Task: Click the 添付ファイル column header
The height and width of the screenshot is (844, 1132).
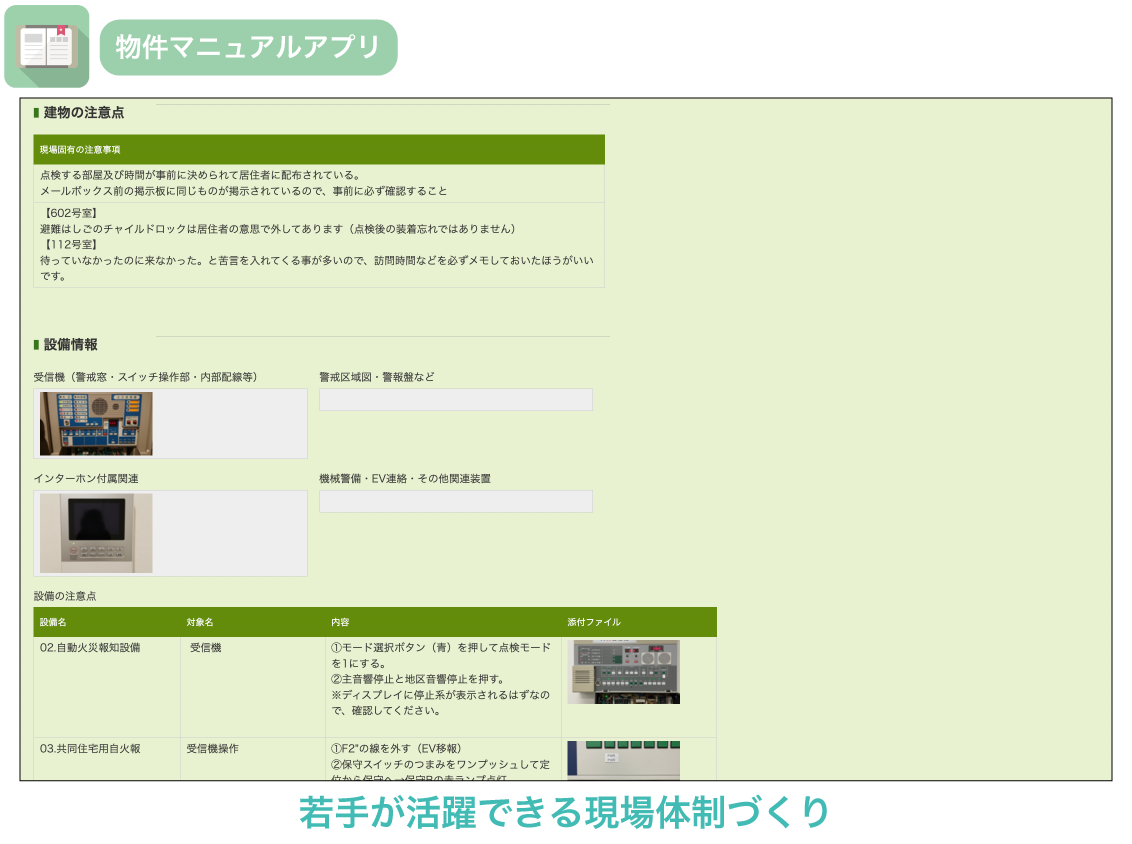Action: tap(638, 622)
